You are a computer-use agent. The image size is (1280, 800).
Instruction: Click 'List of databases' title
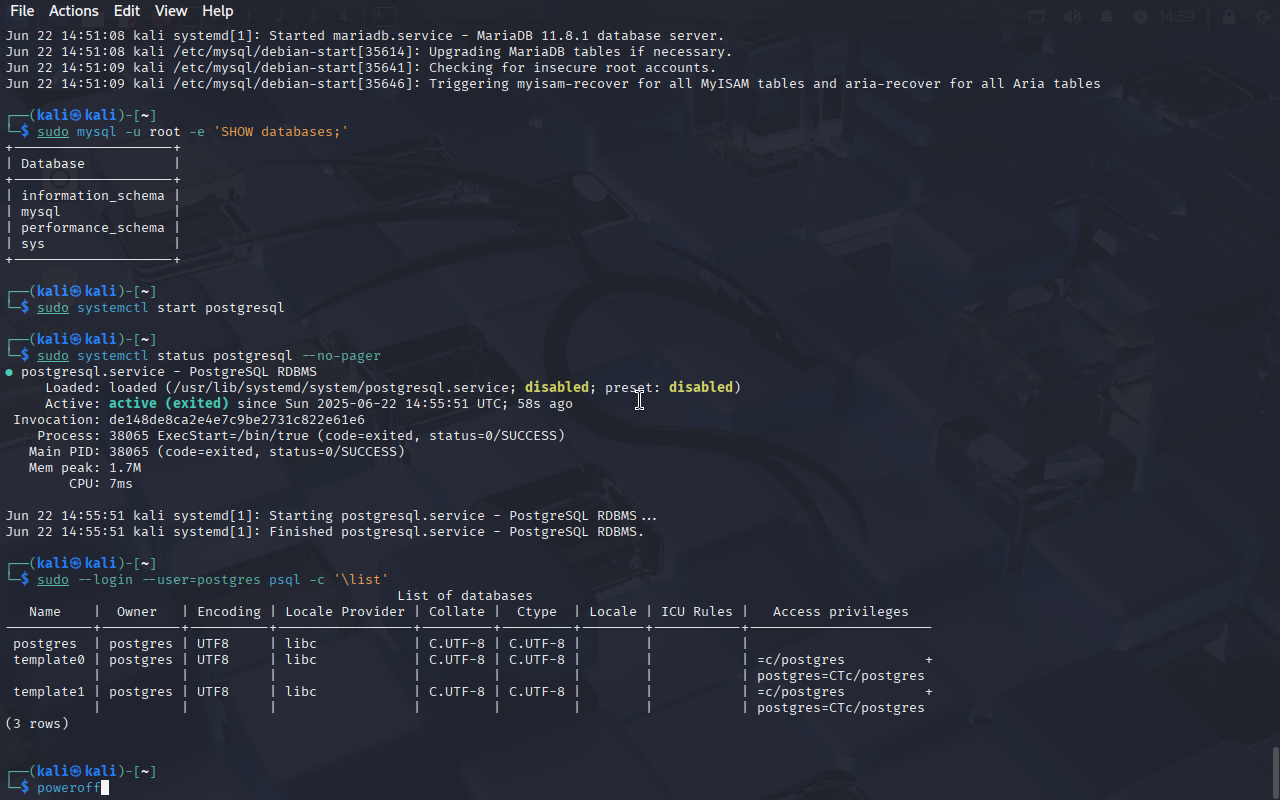click(x=465, y=596)
